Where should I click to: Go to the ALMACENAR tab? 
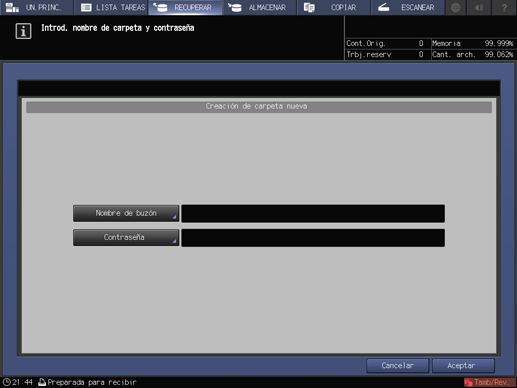260,7
